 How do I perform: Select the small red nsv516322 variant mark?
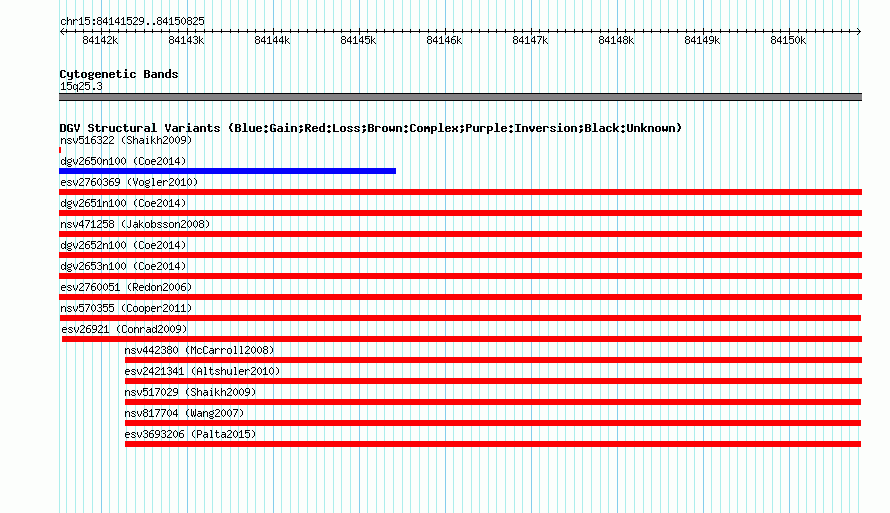(60, 150)
